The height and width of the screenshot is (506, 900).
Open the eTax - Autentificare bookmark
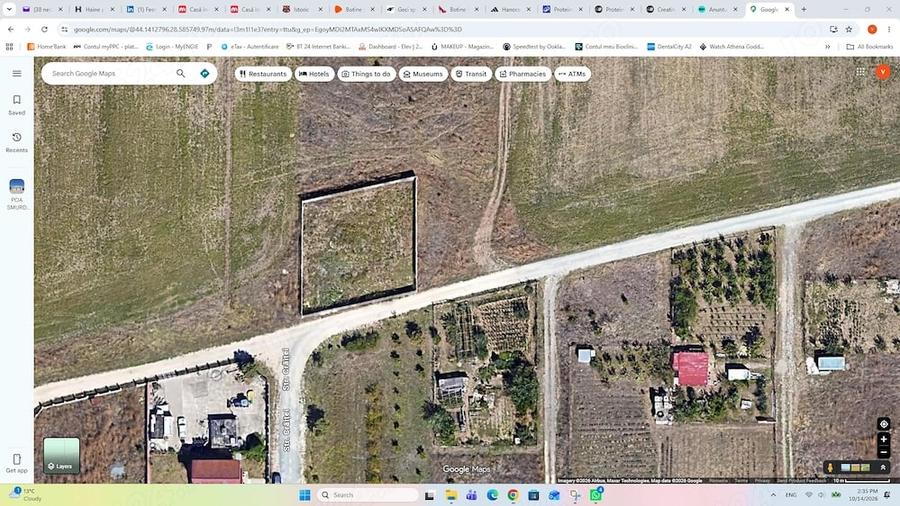[250, 46]
